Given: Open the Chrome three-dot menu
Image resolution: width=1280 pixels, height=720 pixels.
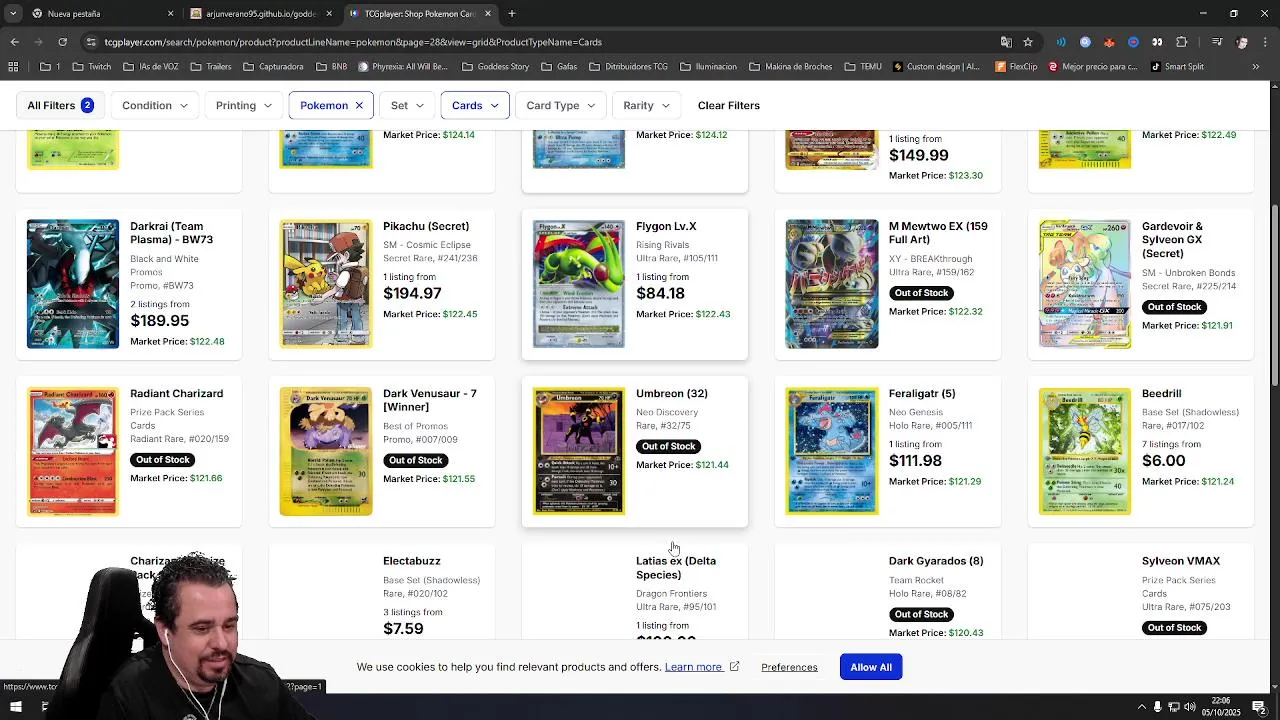Looking at the screenshot, I should (x=1264, y=42).
